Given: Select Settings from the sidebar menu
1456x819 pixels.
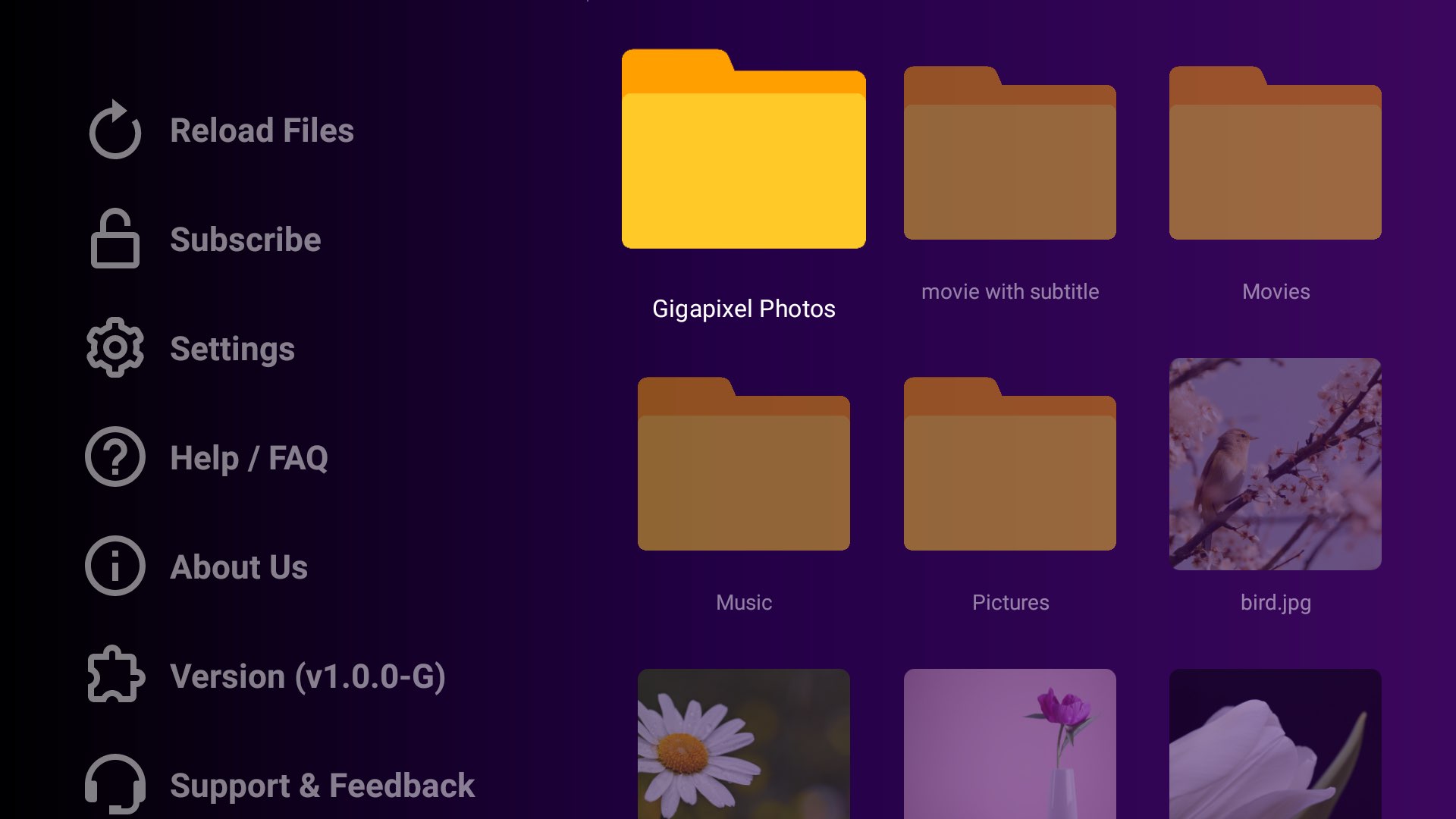Looking at the screenshot, I should pyautogui.click(x=233, y=349).
